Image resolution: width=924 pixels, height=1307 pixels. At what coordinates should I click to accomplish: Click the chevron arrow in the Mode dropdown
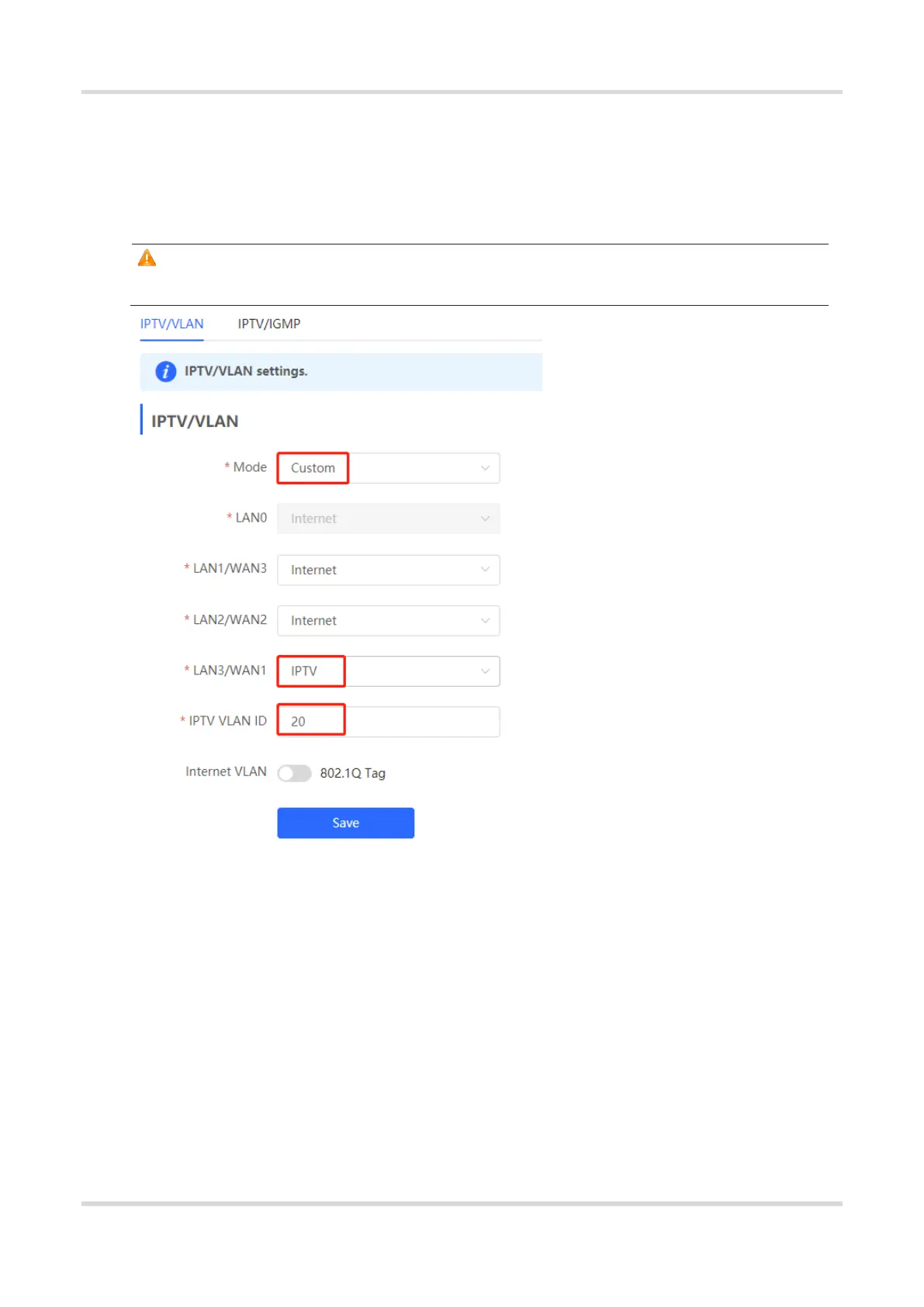[x=485, y=468]
